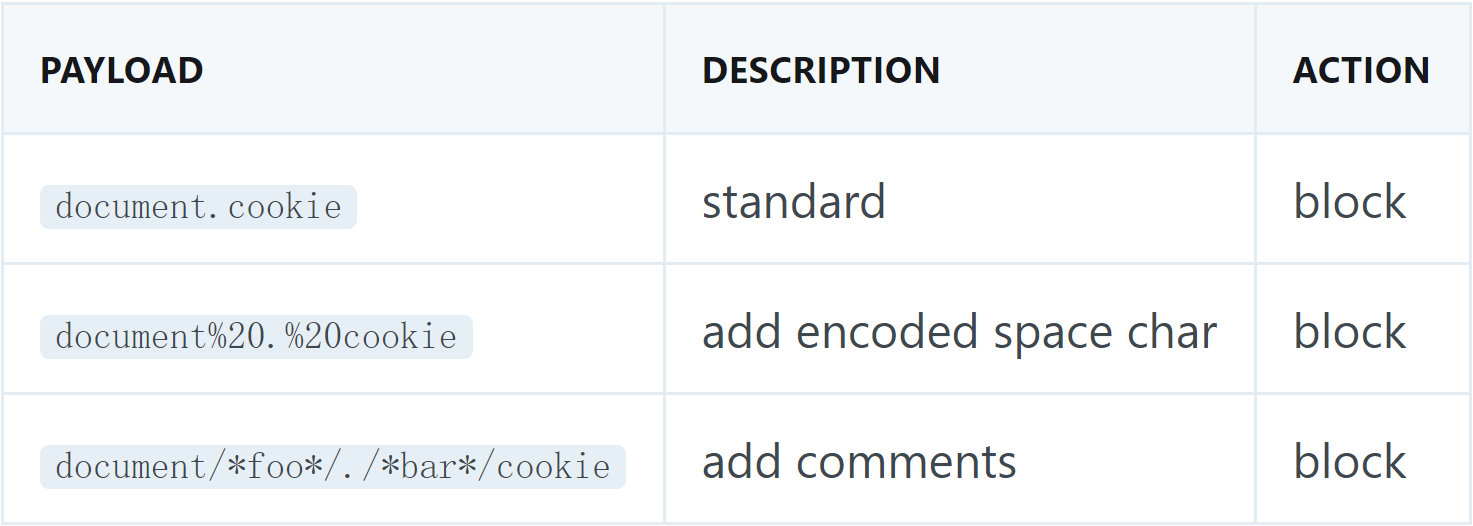
Task: Click the "add encoded space char" description
Action: pyautogui.click(x=959, y=332)
